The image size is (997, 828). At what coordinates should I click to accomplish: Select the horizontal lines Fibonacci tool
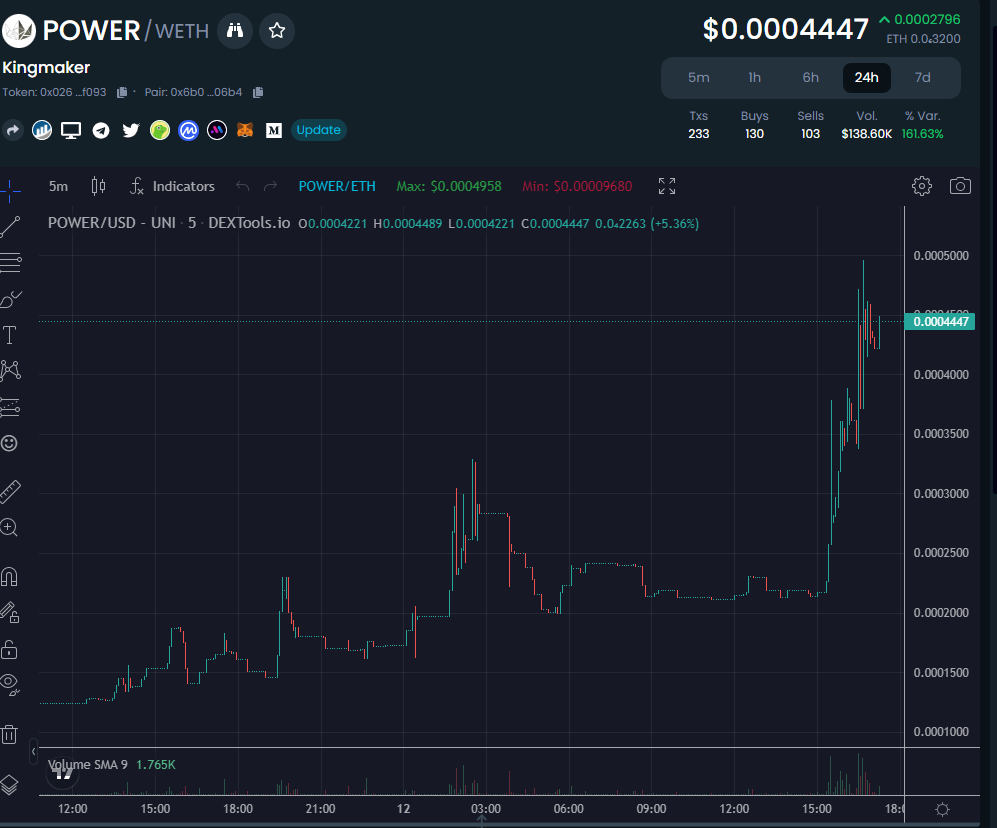[10, 263]
